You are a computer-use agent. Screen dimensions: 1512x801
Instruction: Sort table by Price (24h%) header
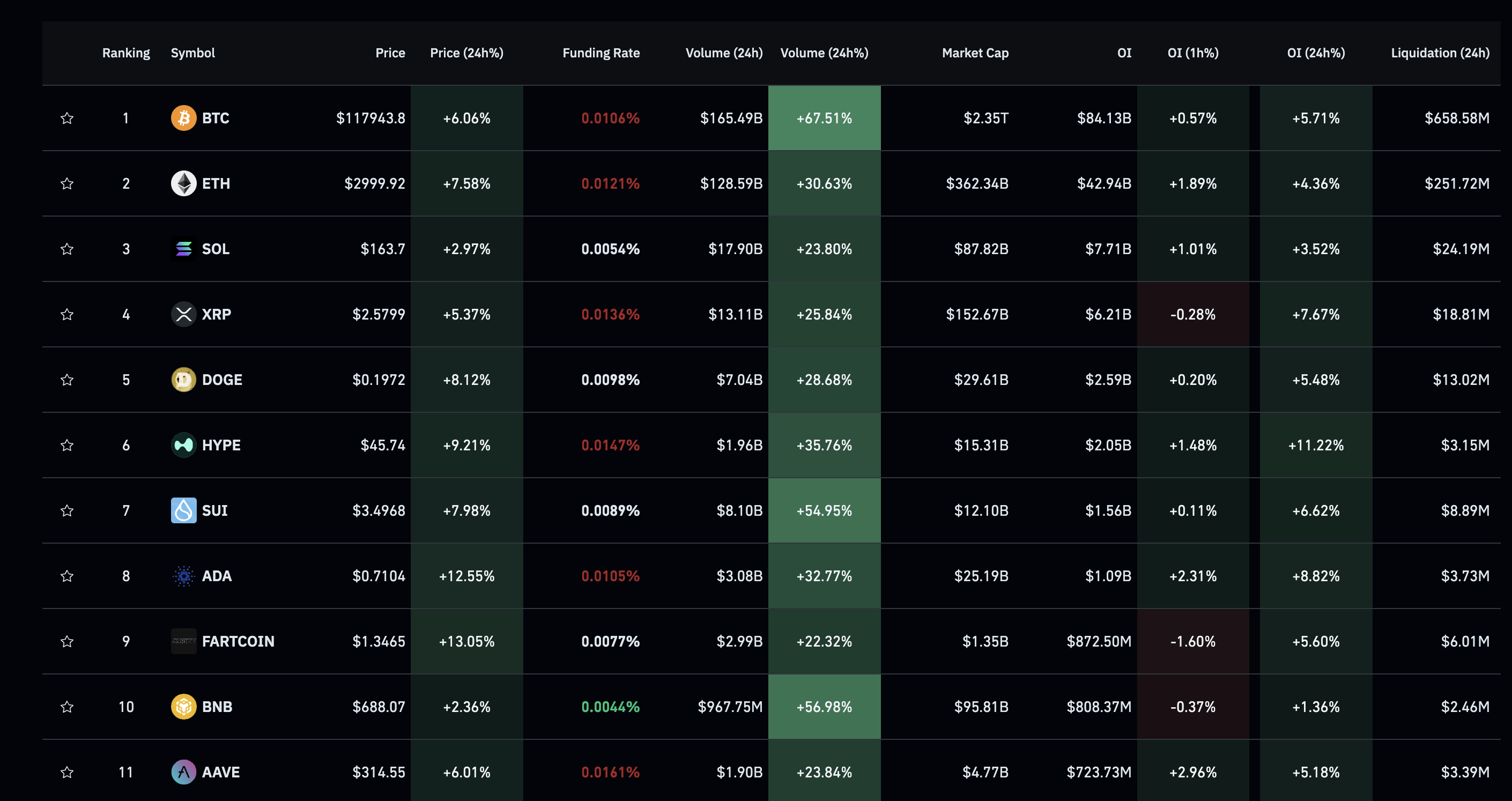click(466, 53)
